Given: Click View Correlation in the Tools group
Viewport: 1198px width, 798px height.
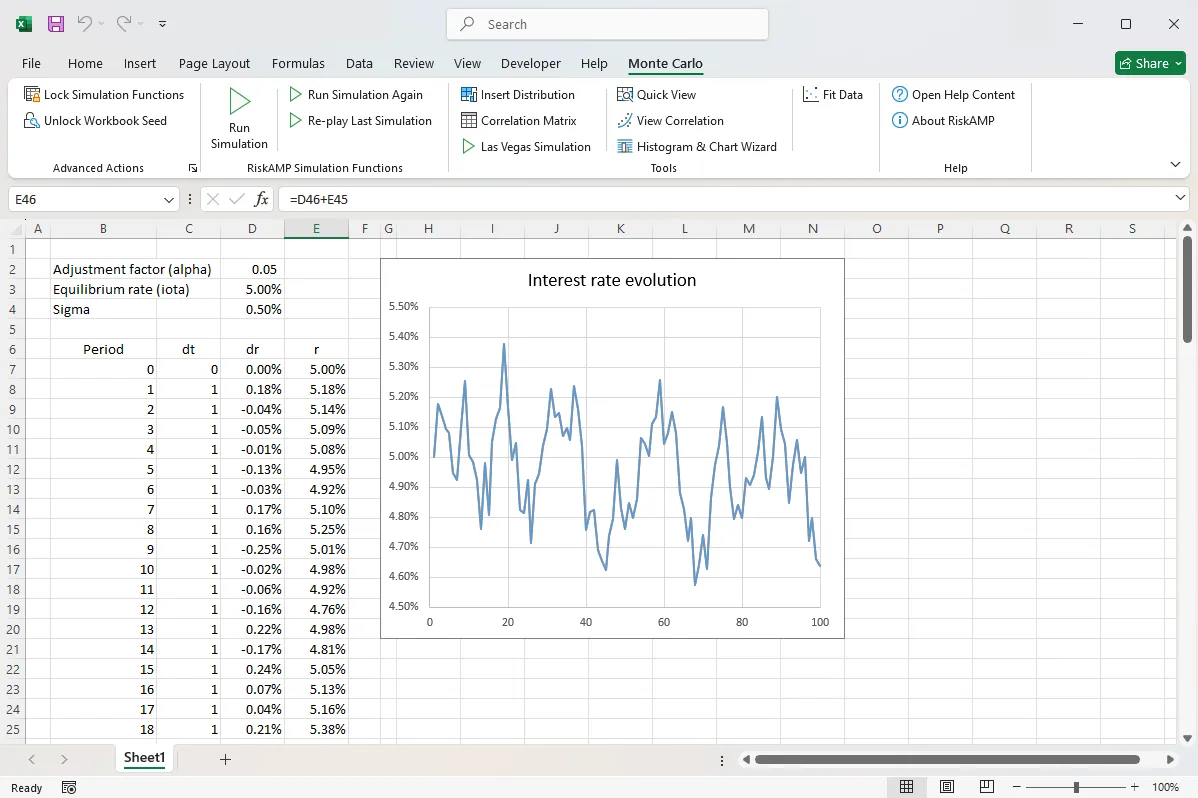Looking at the screenshot, I should pos(670,120).
